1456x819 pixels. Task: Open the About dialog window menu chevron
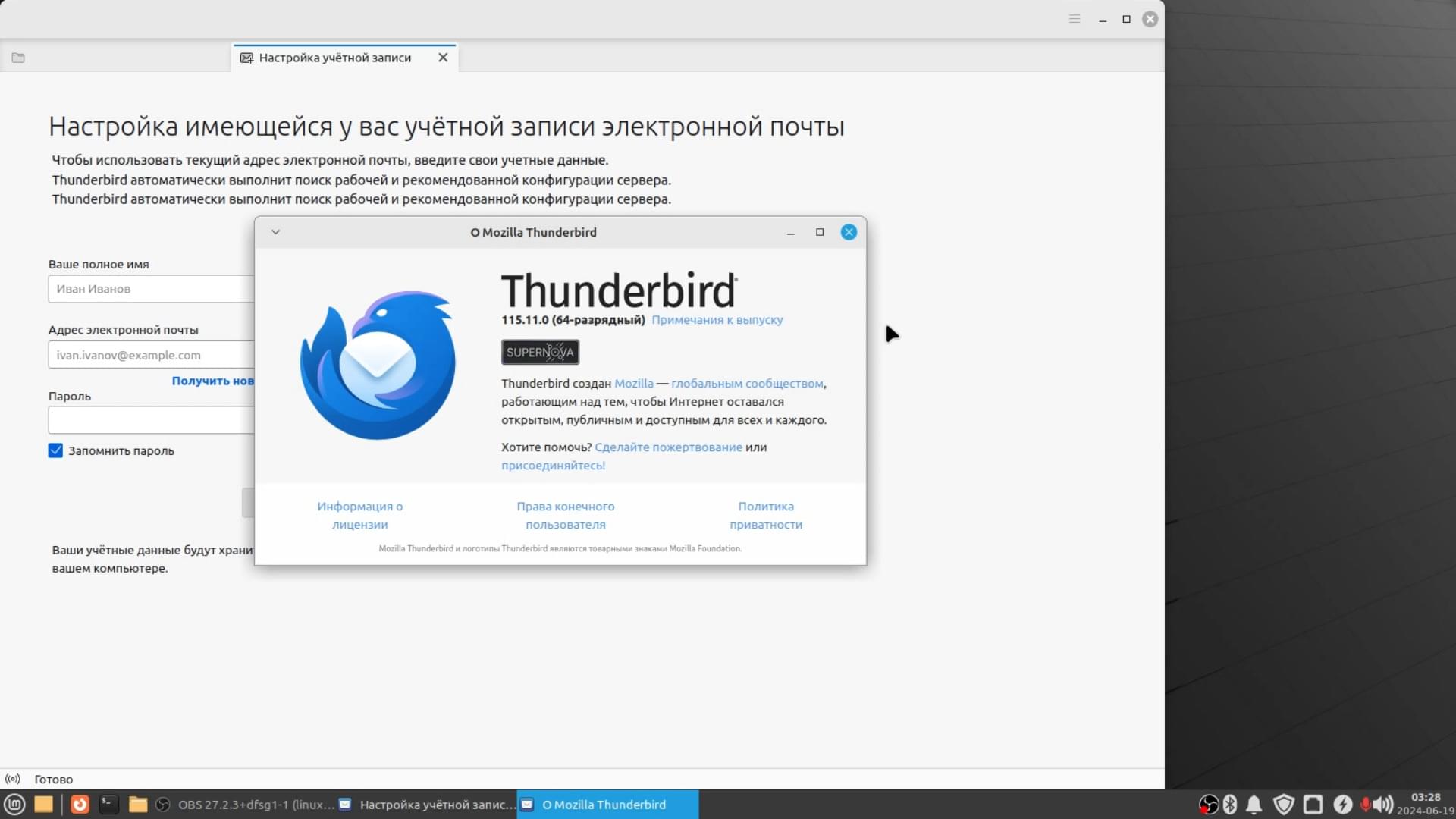pyautogui.click(x=276, y=232)
